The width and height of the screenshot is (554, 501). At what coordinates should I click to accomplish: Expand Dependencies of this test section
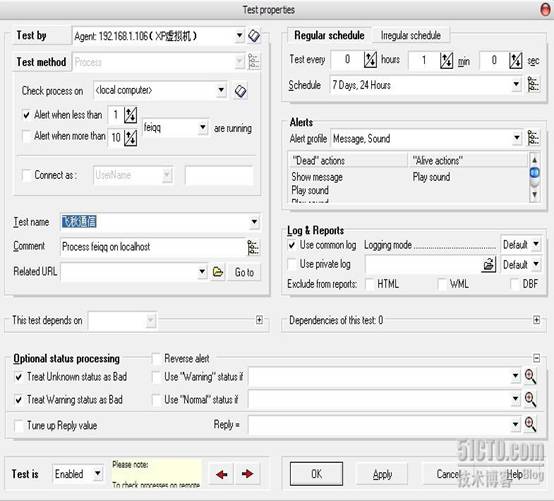click(536, 320)
